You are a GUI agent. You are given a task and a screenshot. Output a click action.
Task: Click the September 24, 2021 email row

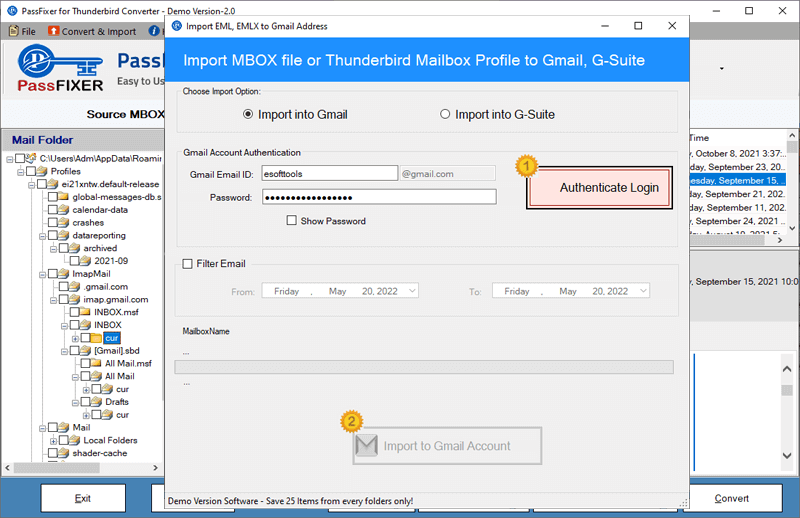[737, 221]
